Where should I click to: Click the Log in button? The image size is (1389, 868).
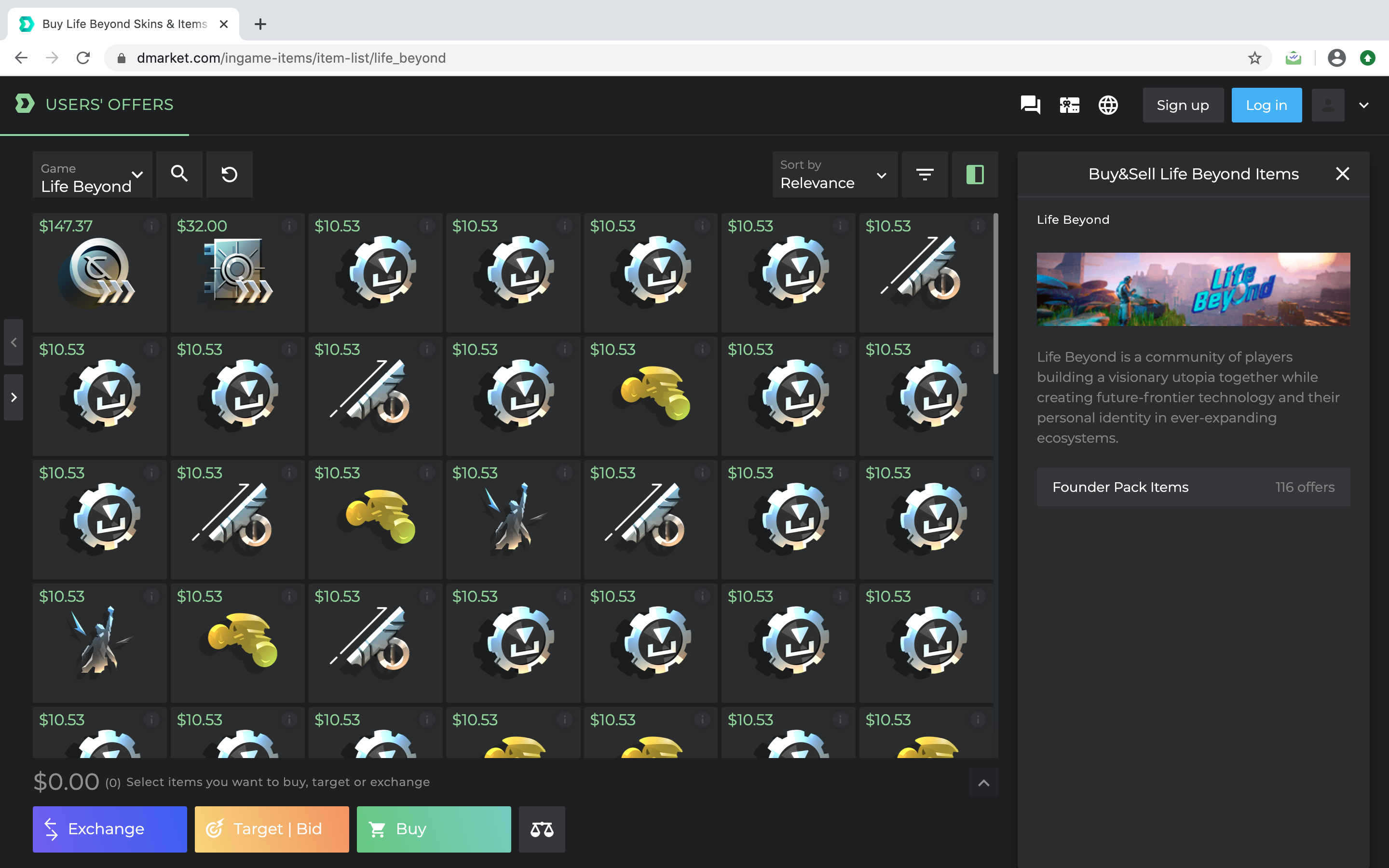[x=1267, y=105]
